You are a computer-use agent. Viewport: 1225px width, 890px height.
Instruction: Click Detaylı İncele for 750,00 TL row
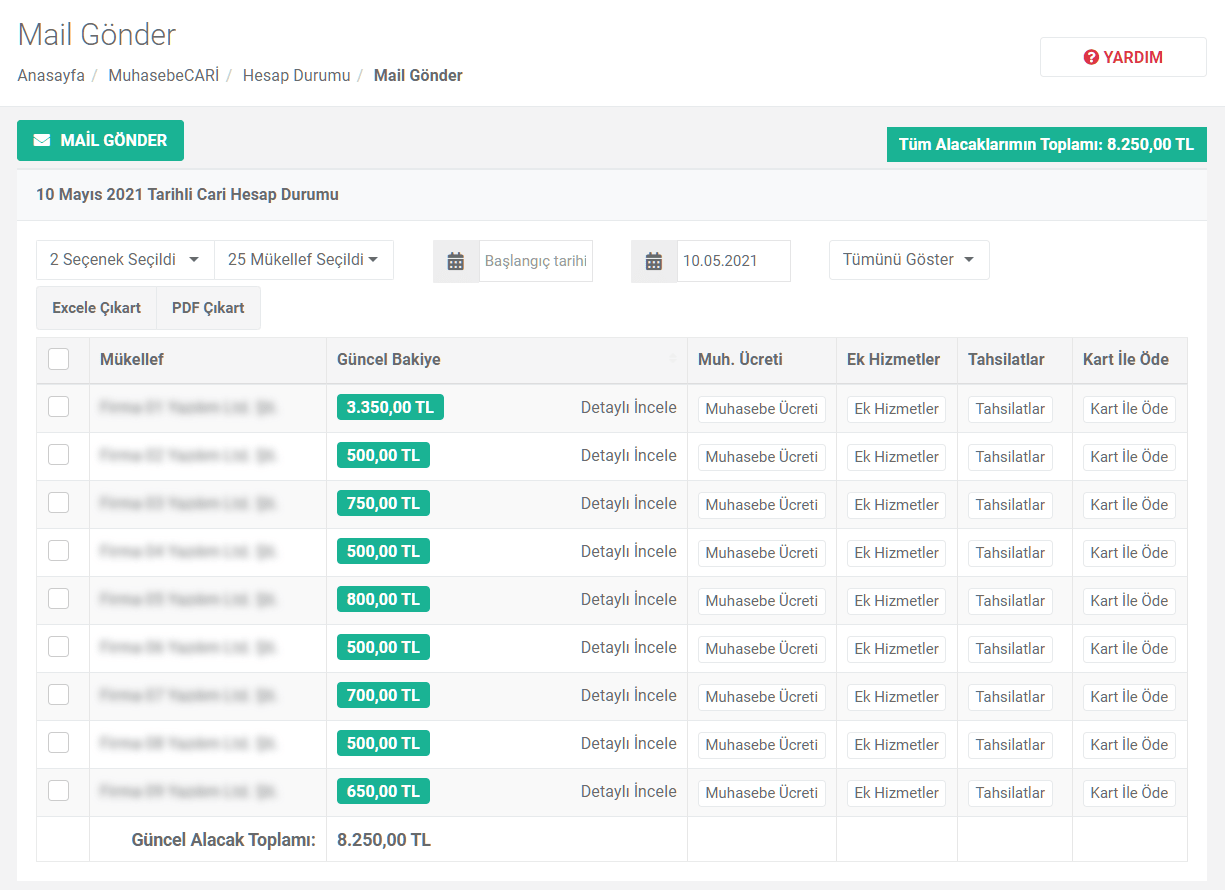629,504
